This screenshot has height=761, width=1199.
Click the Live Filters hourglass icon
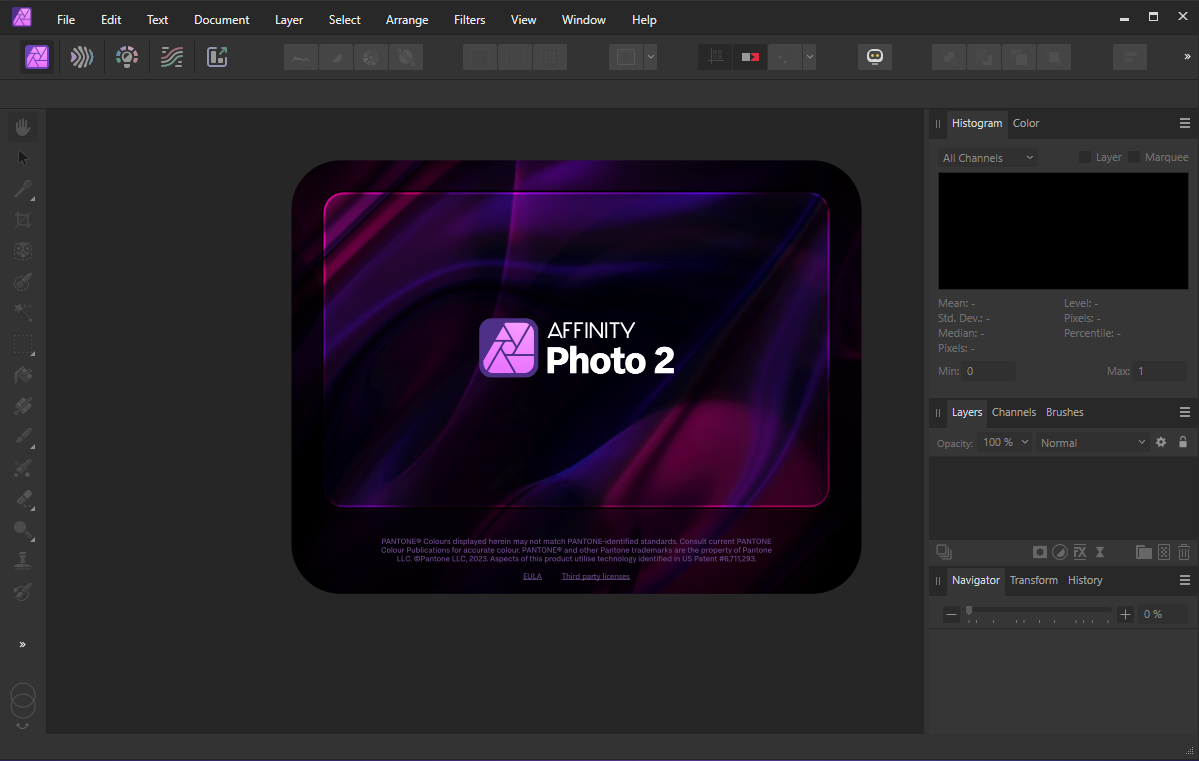pos(1100,552)
